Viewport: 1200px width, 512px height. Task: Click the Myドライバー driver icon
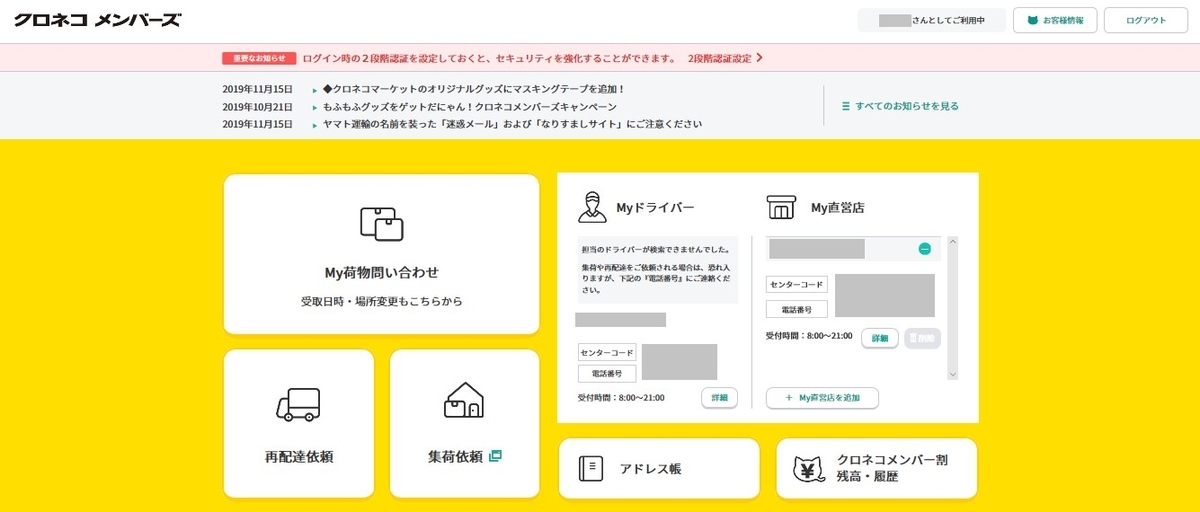[592, 207]
